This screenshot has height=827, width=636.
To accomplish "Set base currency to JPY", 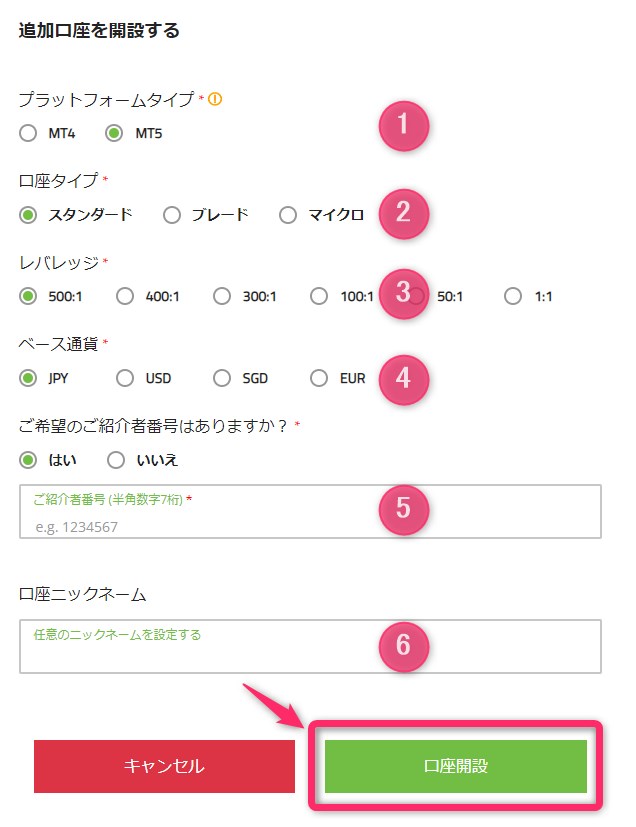I will pos(27,379).
